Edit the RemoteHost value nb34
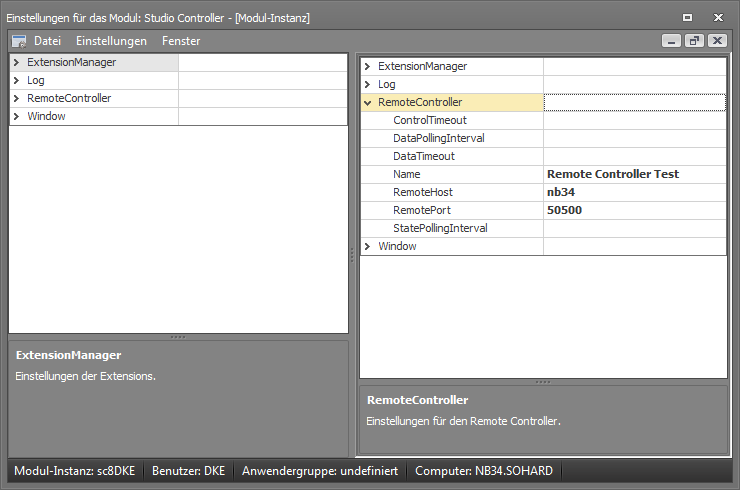The image size is (740, 490). (635, 192)
